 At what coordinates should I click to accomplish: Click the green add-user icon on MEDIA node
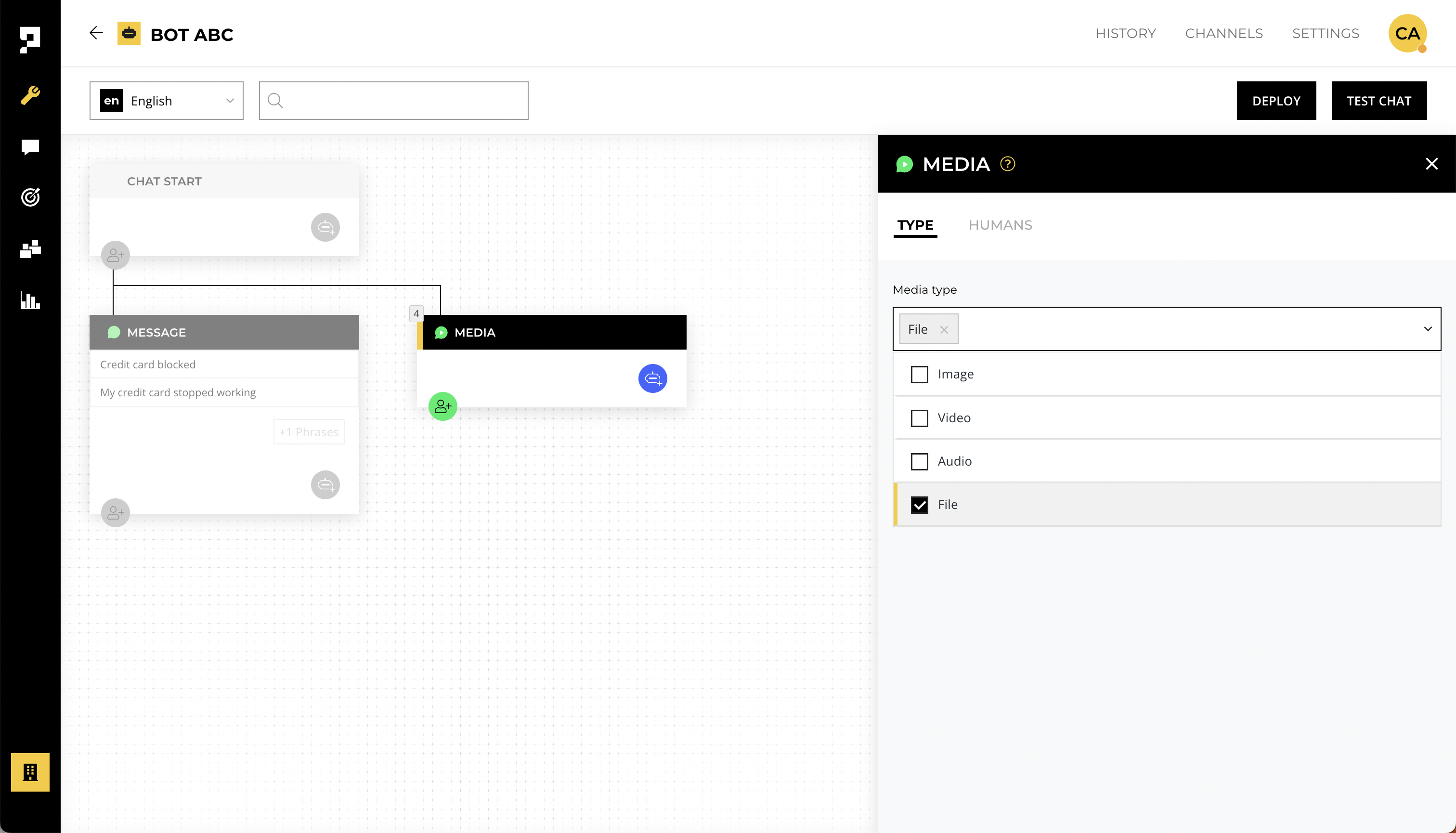(x=443, y=406)
